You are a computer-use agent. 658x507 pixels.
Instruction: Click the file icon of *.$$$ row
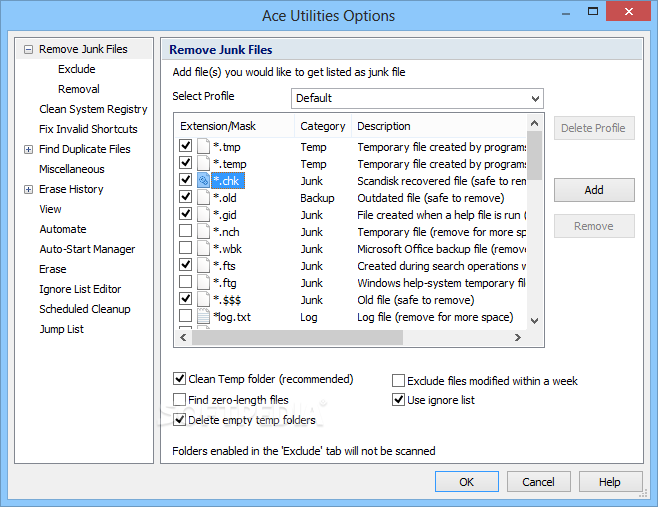point(204,299)
